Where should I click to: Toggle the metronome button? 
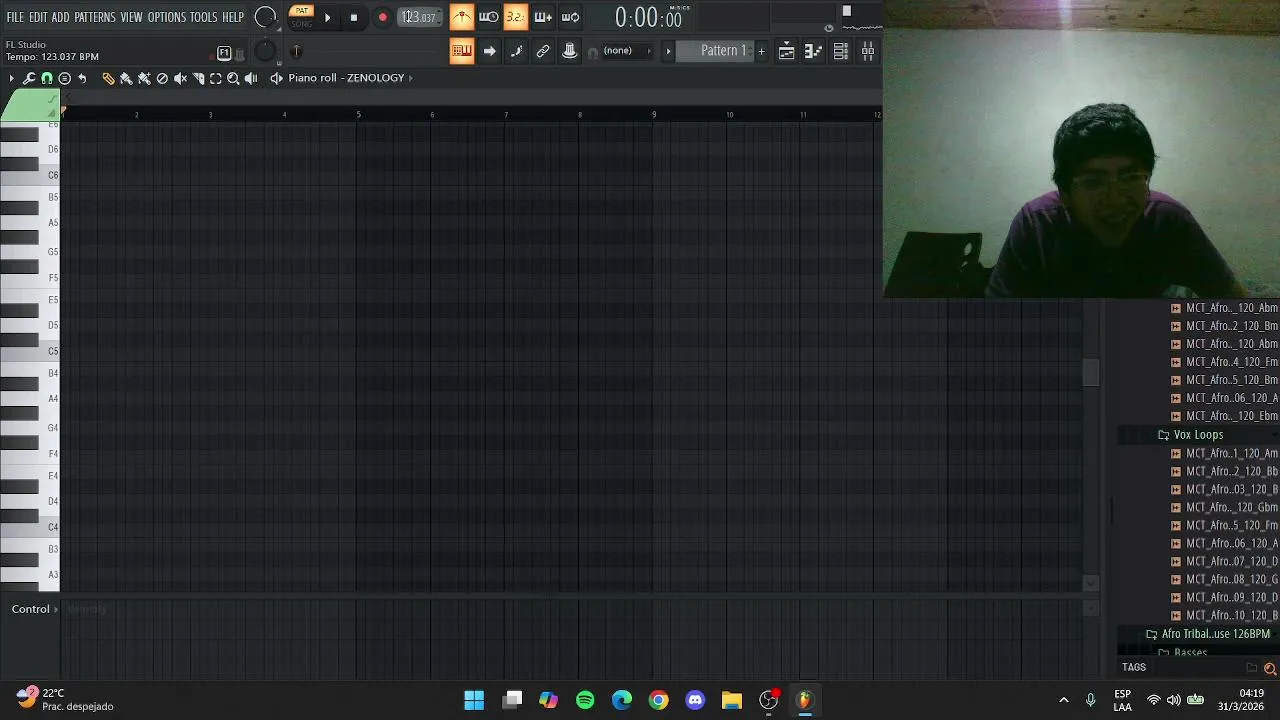[x=461, y=17]
